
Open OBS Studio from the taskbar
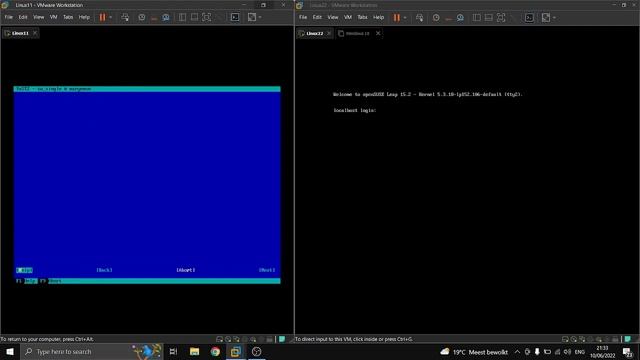pyautogui.click(x=256, y=351)
